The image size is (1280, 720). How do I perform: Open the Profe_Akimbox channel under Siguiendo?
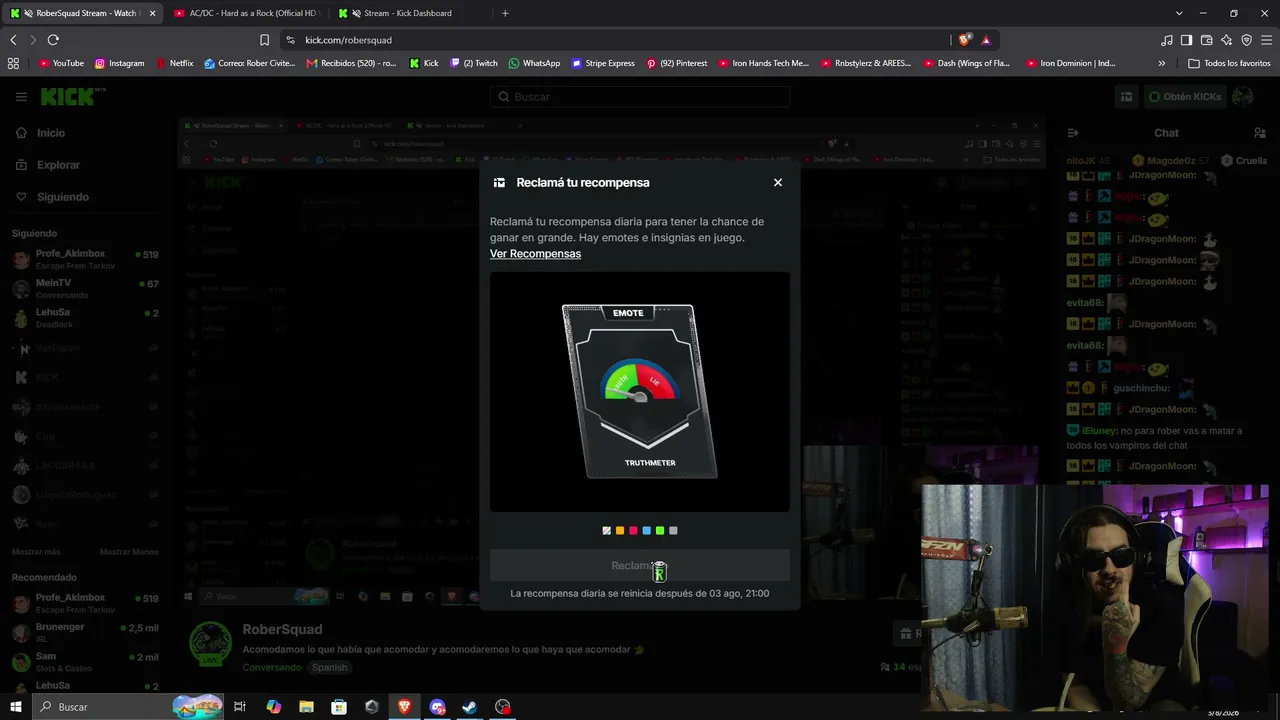coord(85,259)
